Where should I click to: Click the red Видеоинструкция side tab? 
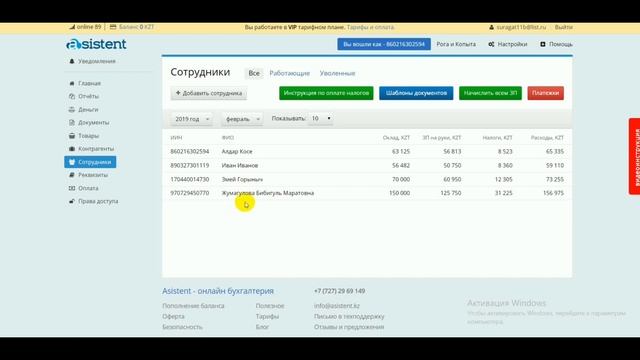(x=635, y=156)
